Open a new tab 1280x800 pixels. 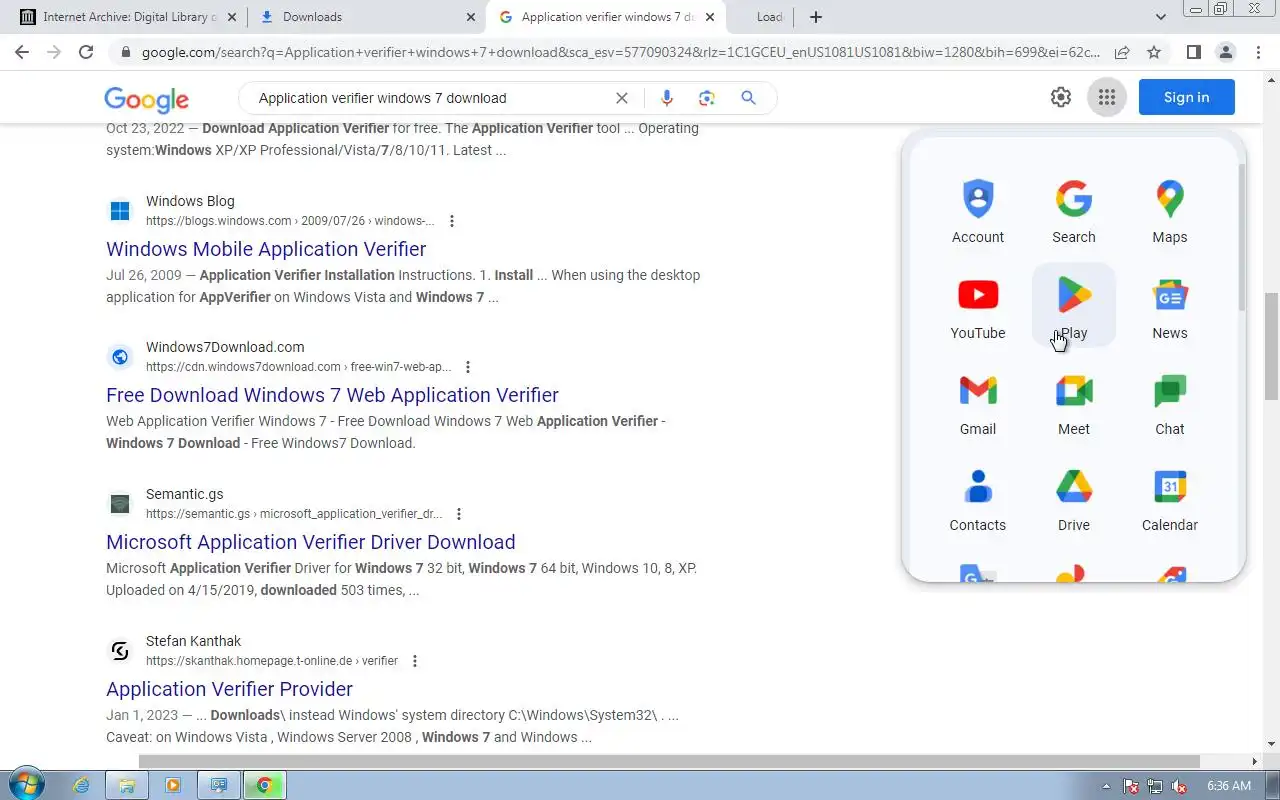(816, 17)
